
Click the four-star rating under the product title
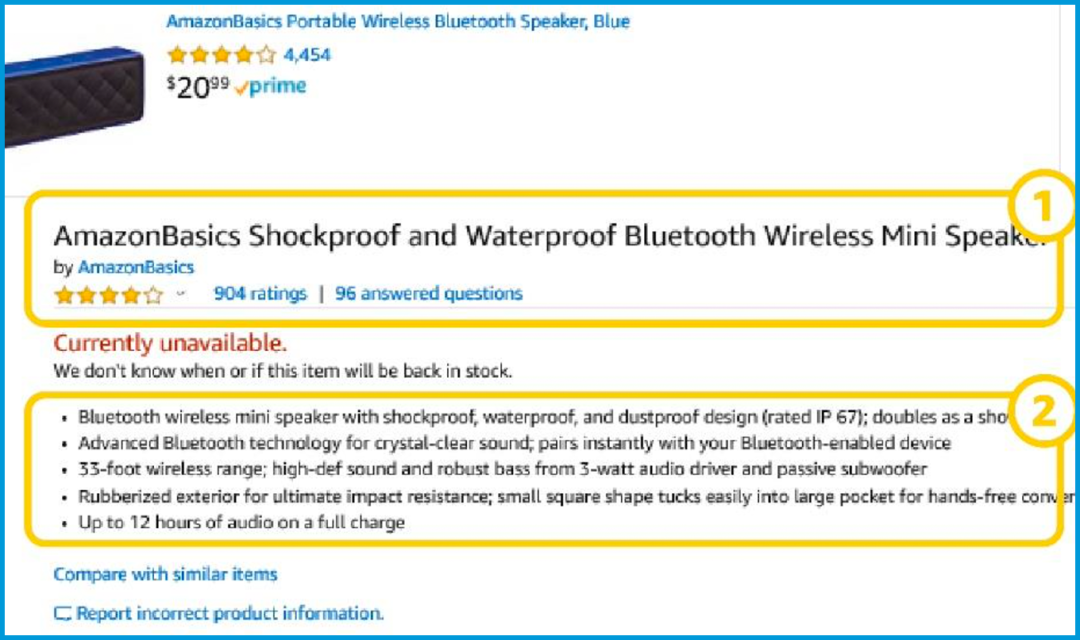point(109,296)
